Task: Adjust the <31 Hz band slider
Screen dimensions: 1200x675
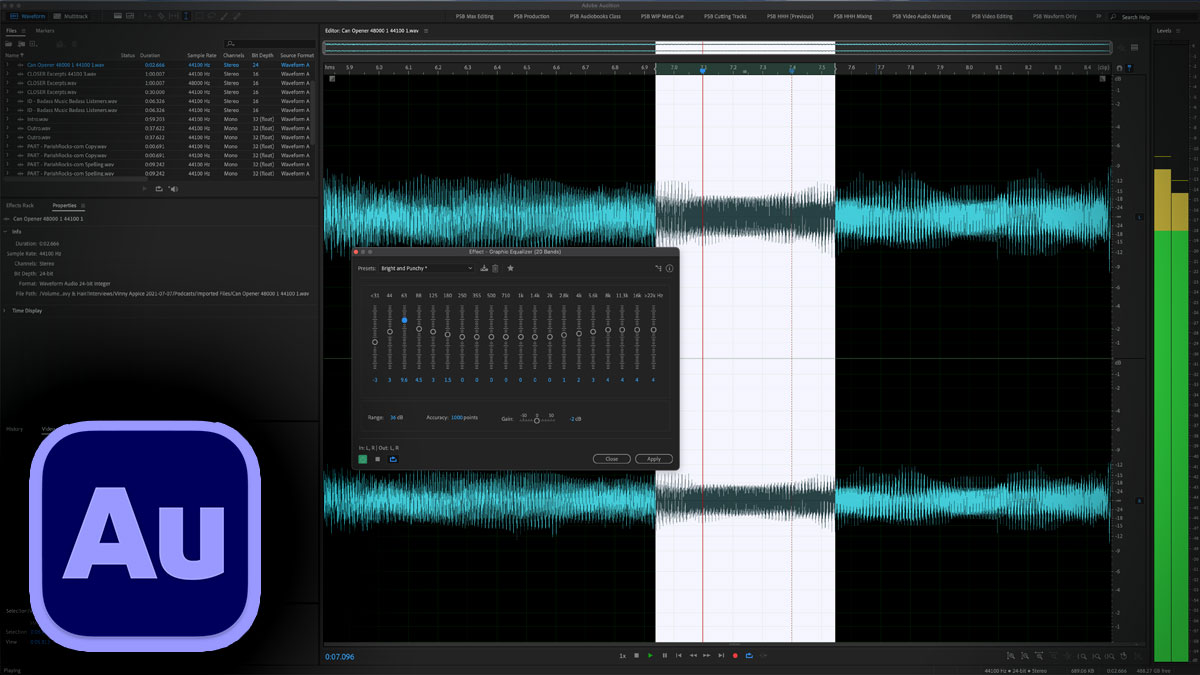Action: pyautogui.click(x=375, y=342)
